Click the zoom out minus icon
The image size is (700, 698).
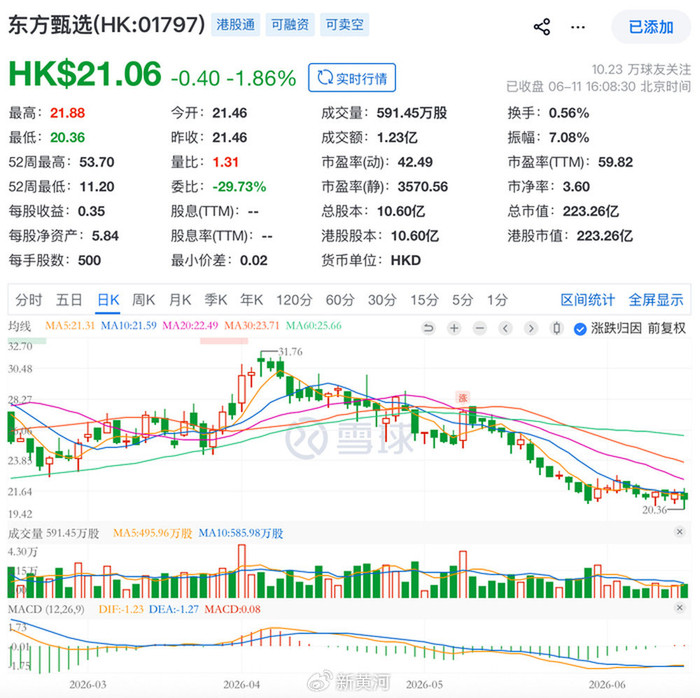pyautogui.click(x=479, y=329)
